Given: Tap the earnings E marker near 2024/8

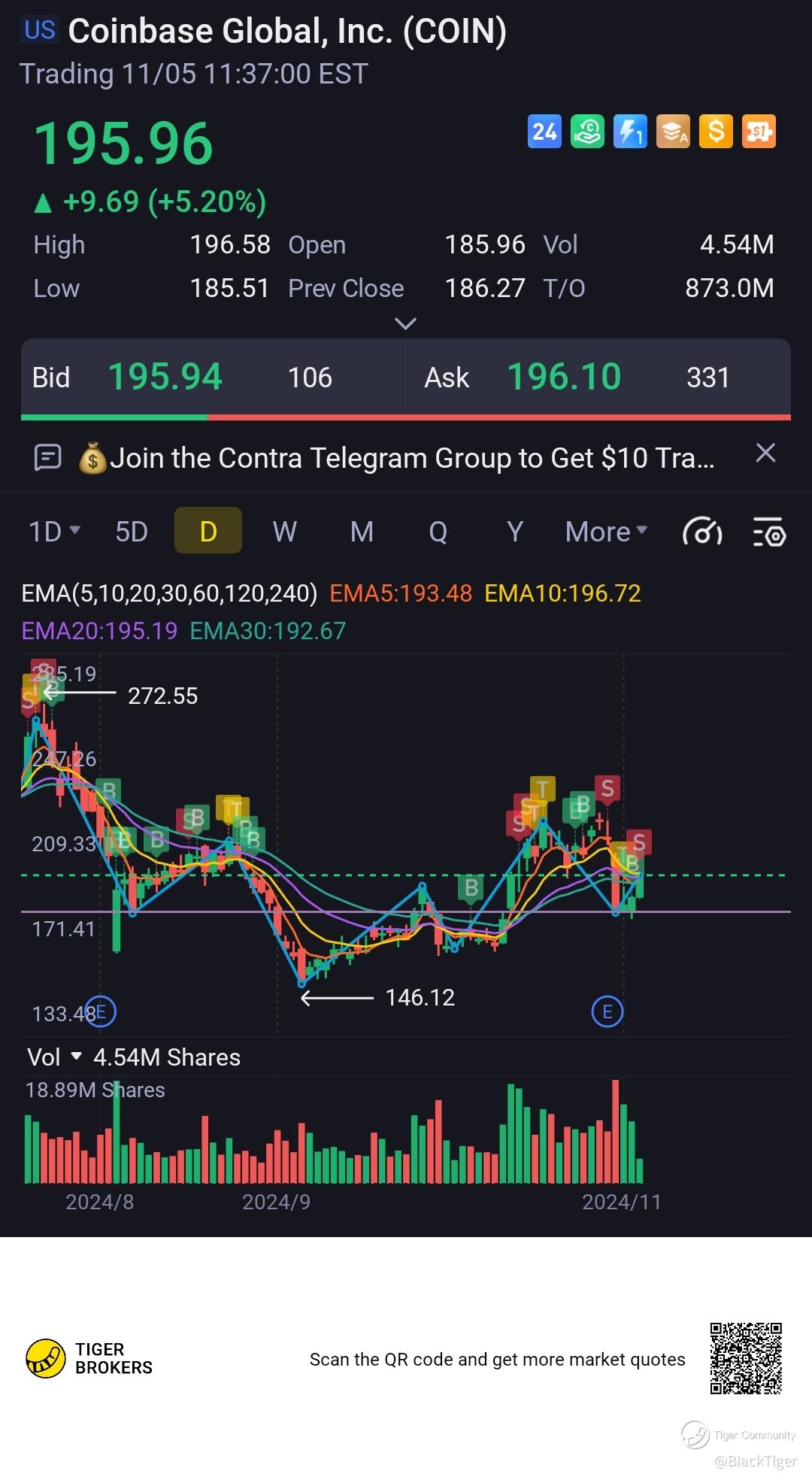Looking at the screenshot, I should pyautogui.click(x=101, y=1011).
